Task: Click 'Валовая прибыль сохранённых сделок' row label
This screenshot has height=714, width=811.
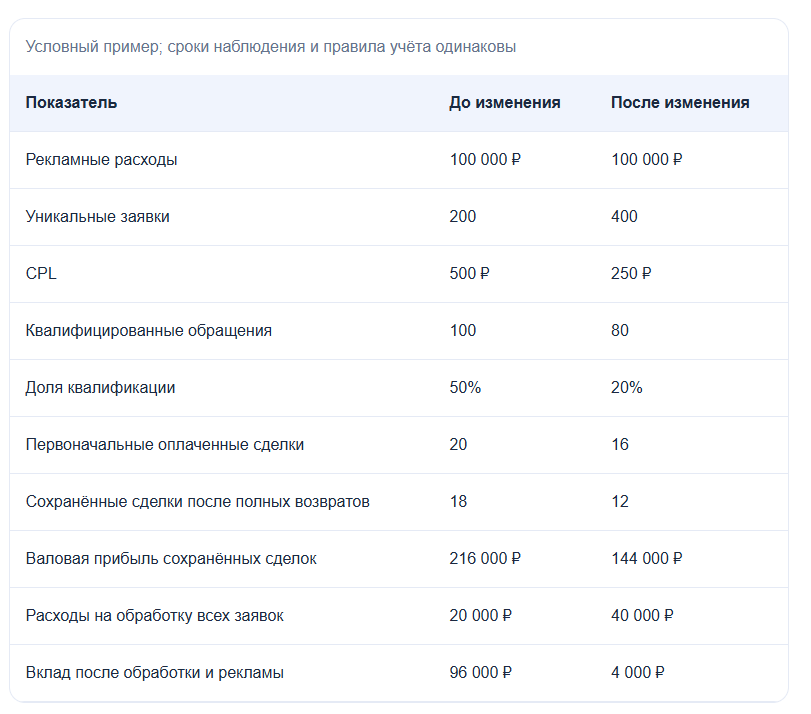Action: (171, 558)
